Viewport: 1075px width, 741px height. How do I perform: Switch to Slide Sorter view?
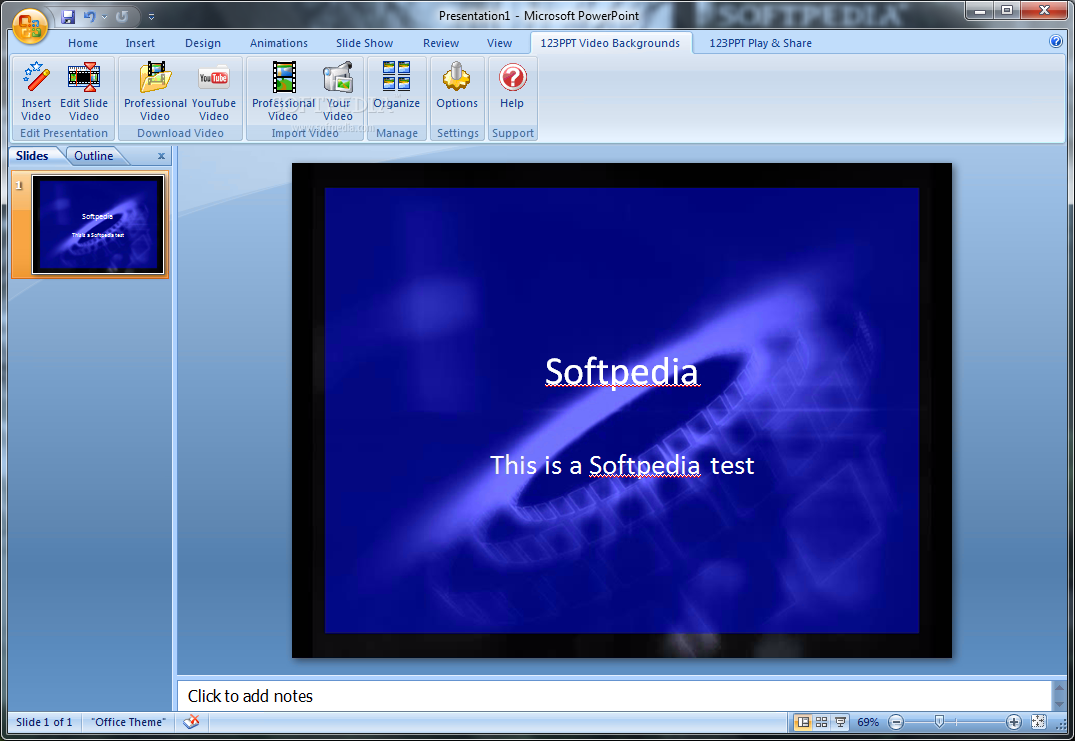point(821,722)
